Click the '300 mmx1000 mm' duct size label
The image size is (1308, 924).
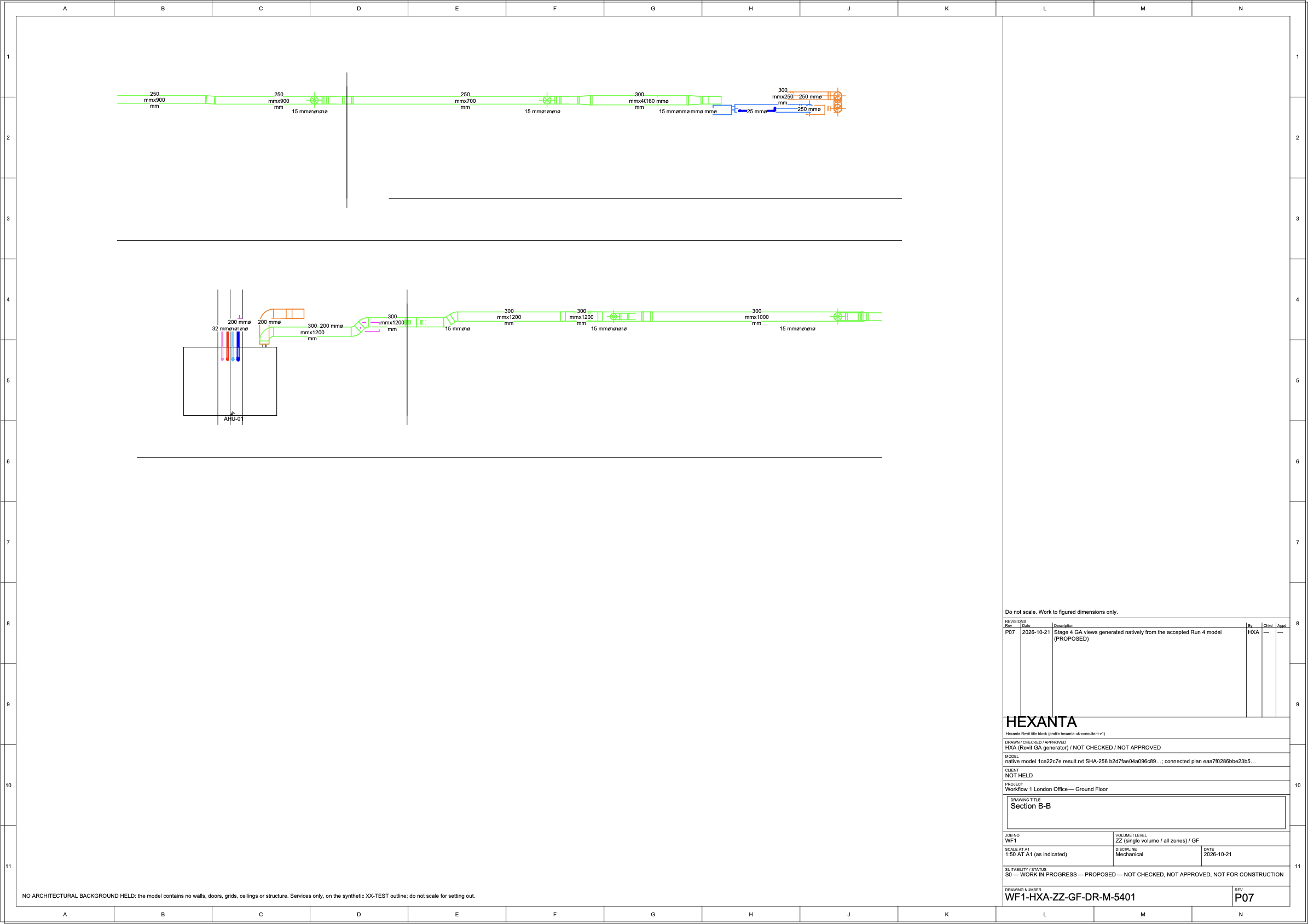756,317
